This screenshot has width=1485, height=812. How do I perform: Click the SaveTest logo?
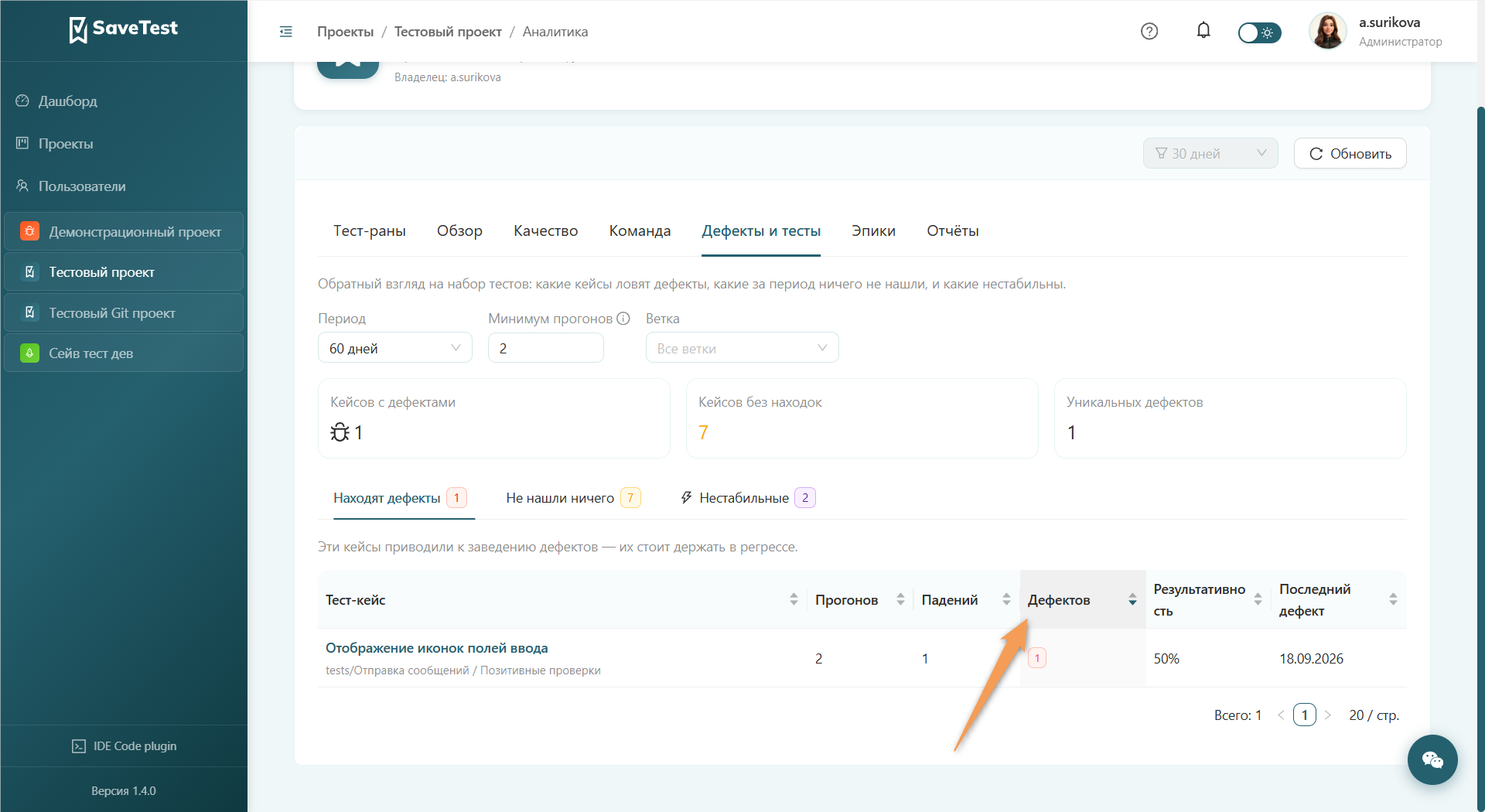coord(124,29)
